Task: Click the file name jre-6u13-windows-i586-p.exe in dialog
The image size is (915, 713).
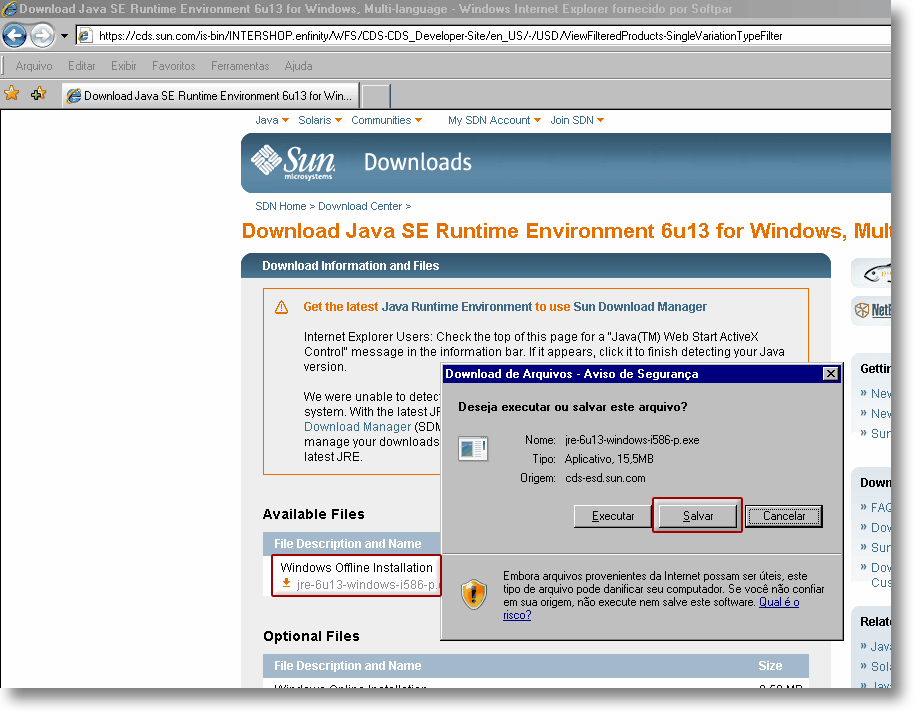Action: click(x=632, y=440)
